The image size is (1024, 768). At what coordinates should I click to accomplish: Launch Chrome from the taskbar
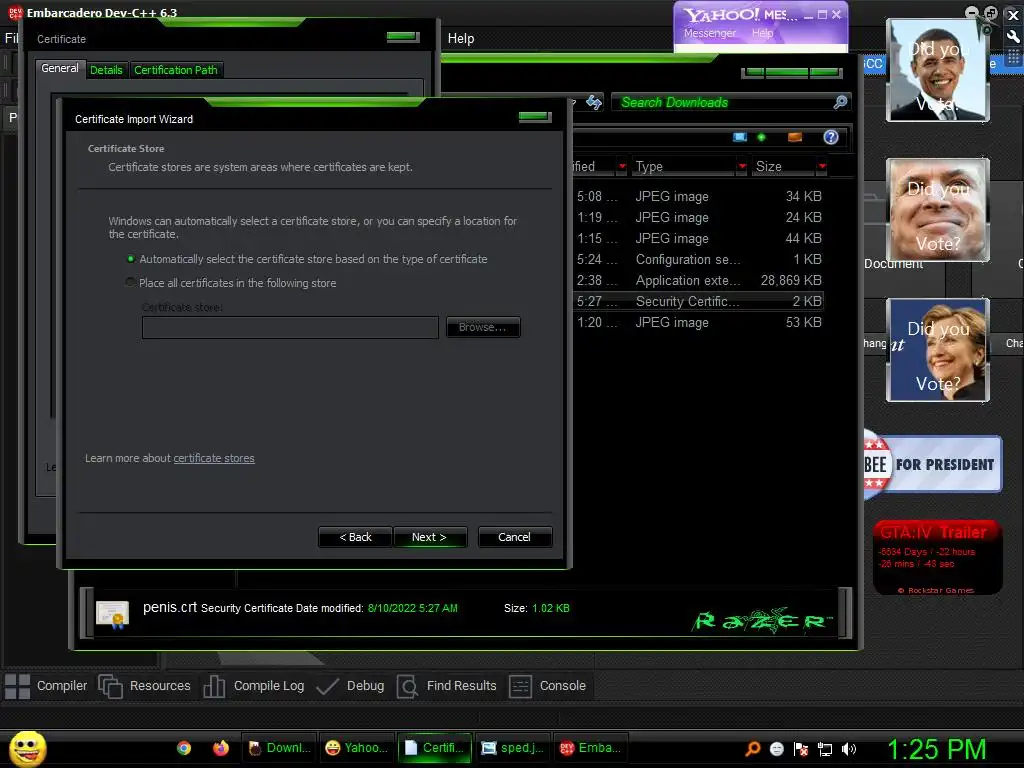[x=184, y=748]
